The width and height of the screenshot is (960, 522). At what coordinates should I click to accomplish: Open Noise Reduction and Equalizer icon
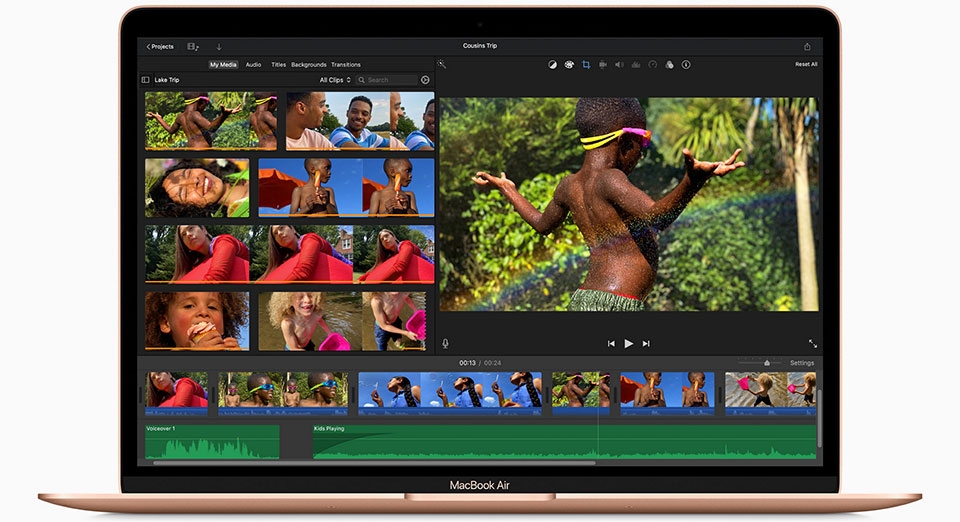pos(636,64)
